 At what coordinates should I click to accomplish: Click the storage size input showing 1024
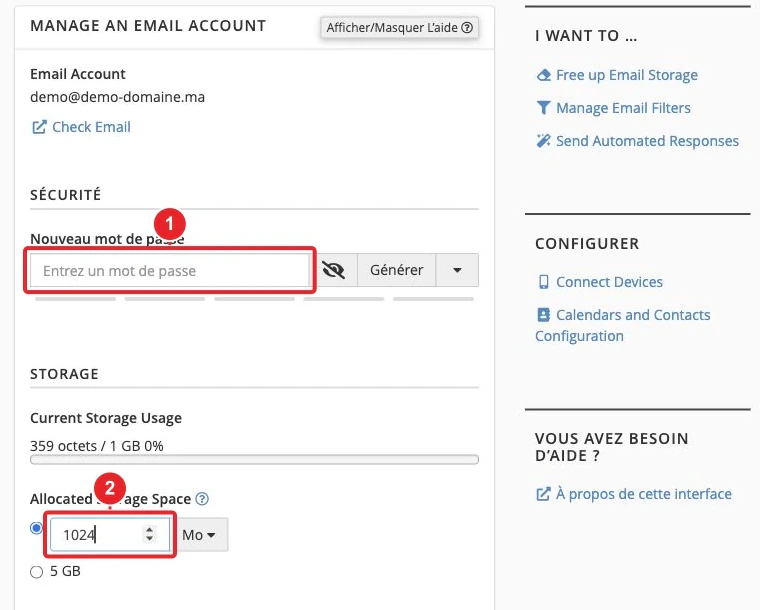[110, 534]
